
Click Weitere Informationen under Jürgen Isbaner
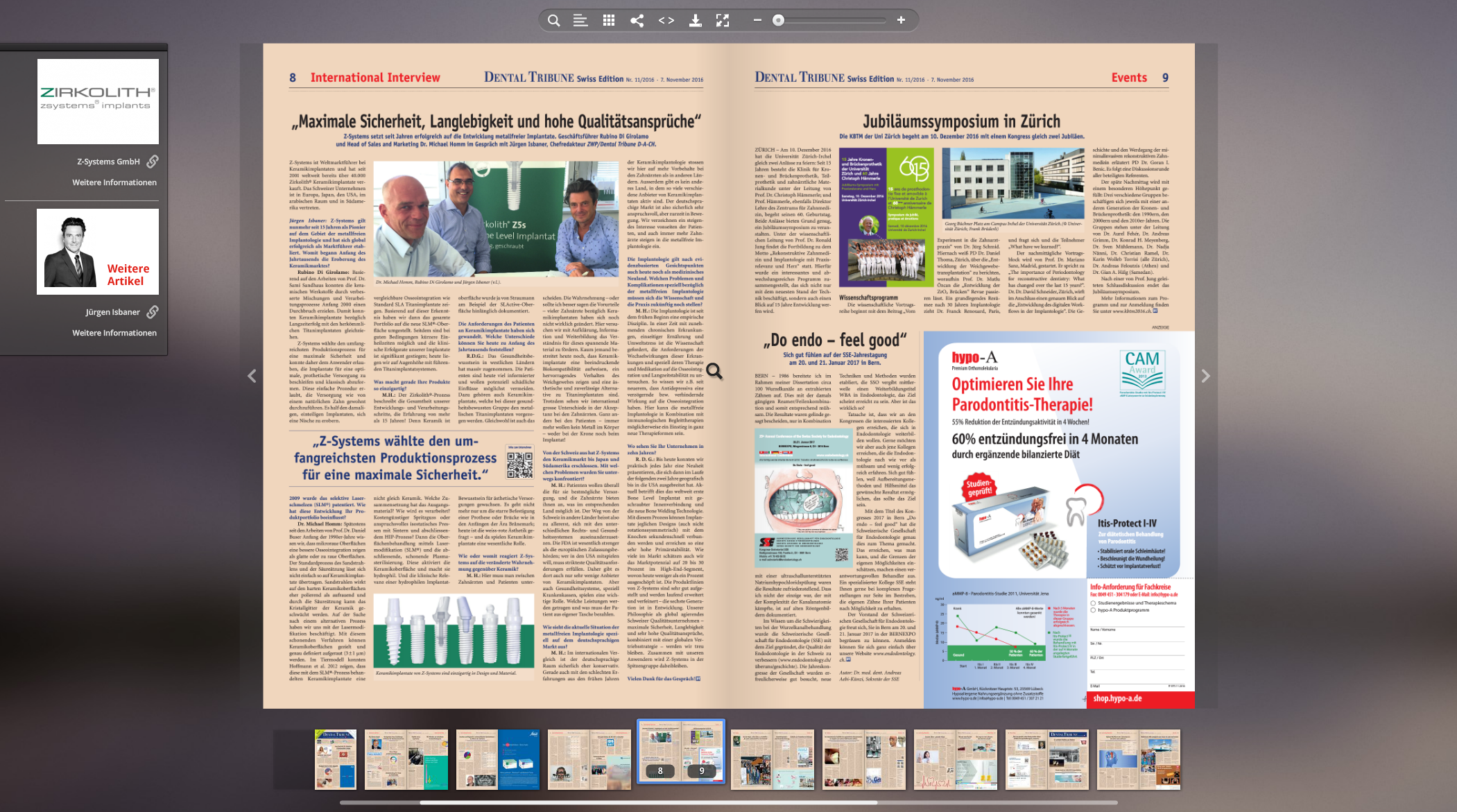(114, 333)
